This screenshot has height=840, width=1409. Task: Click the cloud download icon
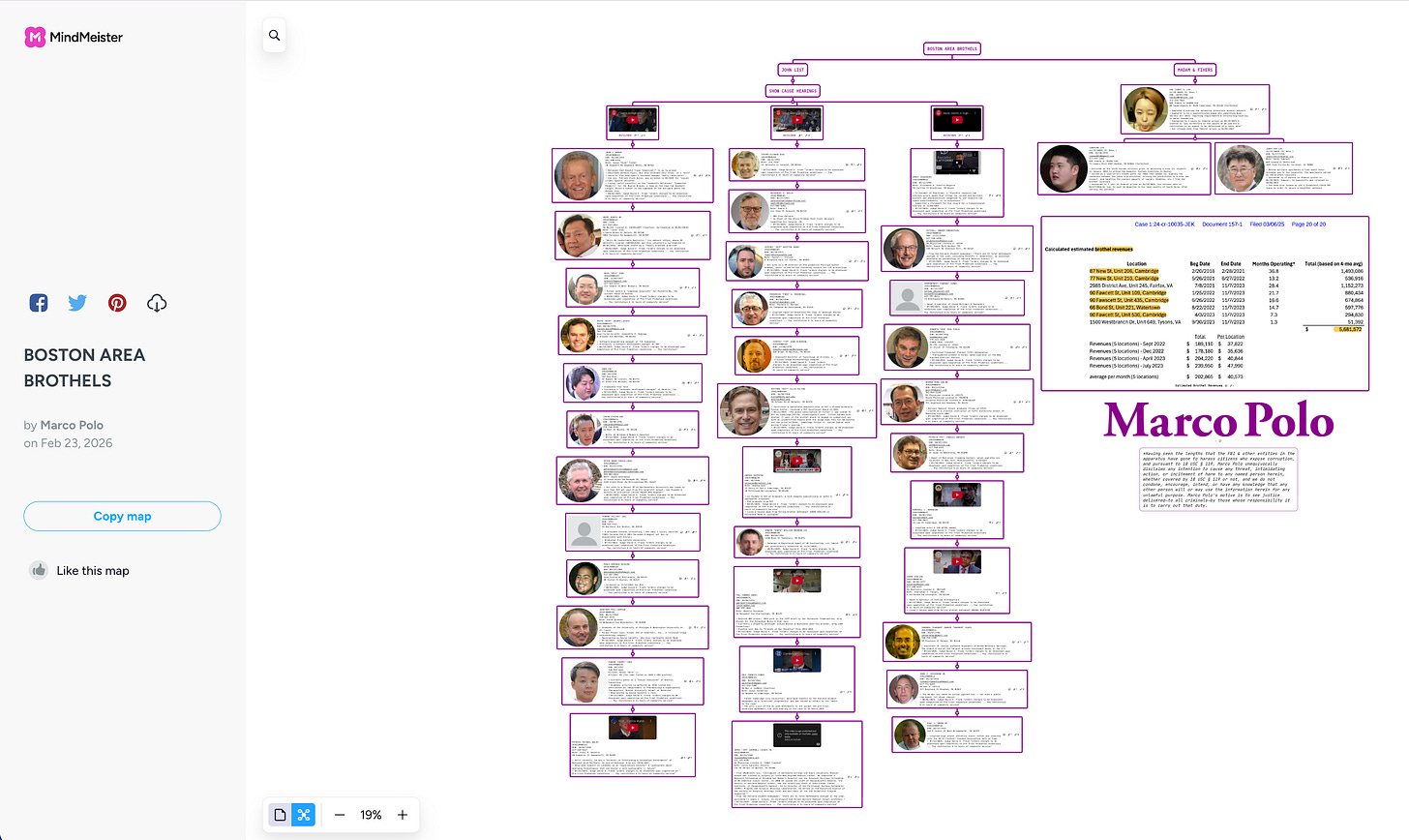click(157, 303)
